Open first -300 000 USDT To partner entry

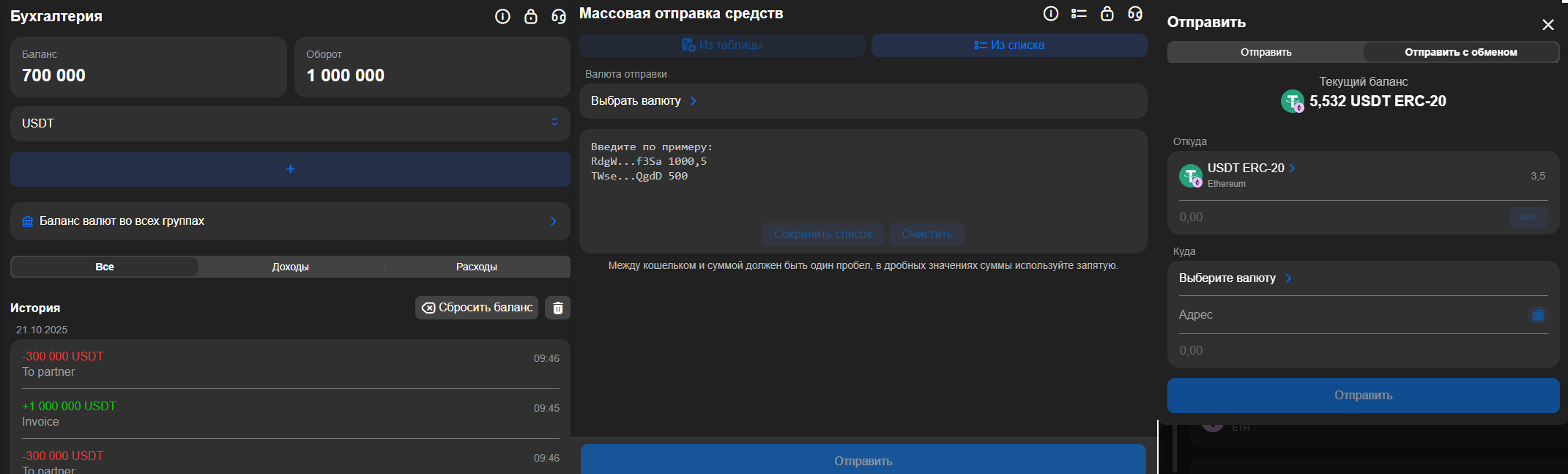(x=290, y=364)
